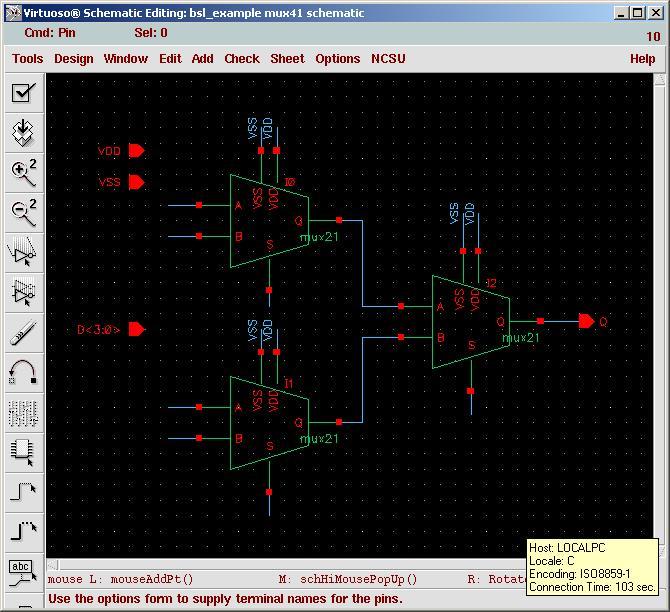Click the VDD input pin
Viewport: 670px width, 612px height.
click(137, 151)
